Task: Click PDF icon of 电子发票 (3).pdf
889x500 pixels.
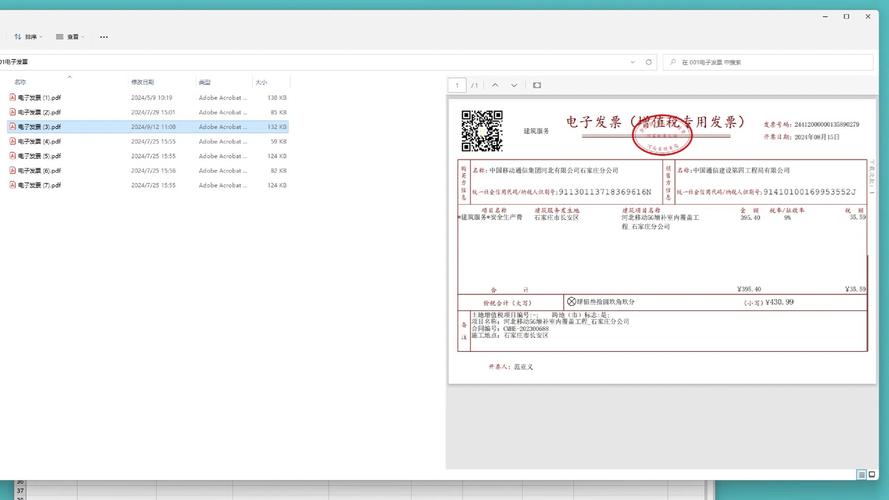Action: [12, 127]
